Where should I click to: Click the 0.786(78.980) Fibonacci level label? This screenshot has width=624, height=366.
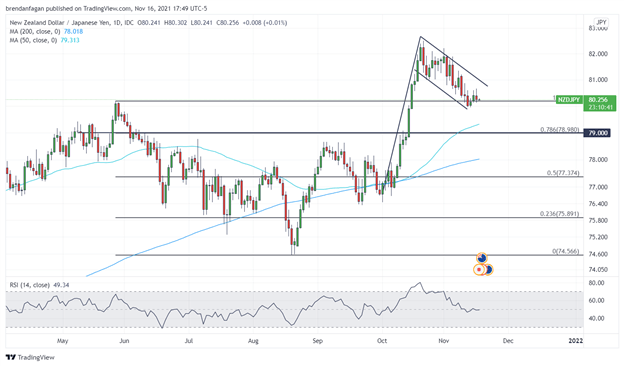560,129
